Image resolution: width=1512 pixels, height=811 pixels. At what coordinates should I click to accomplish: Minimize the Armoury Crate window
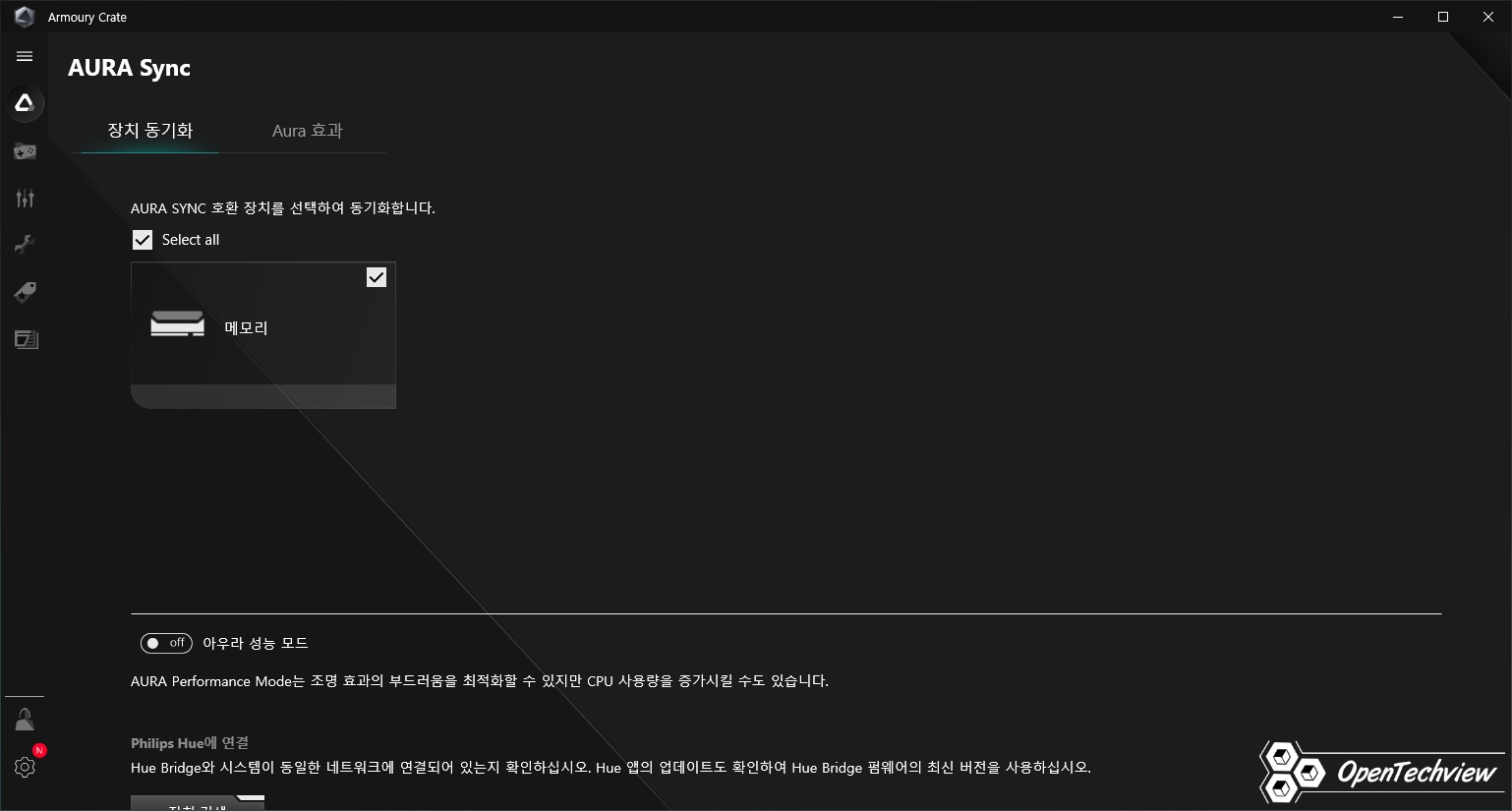[1398, 17]
